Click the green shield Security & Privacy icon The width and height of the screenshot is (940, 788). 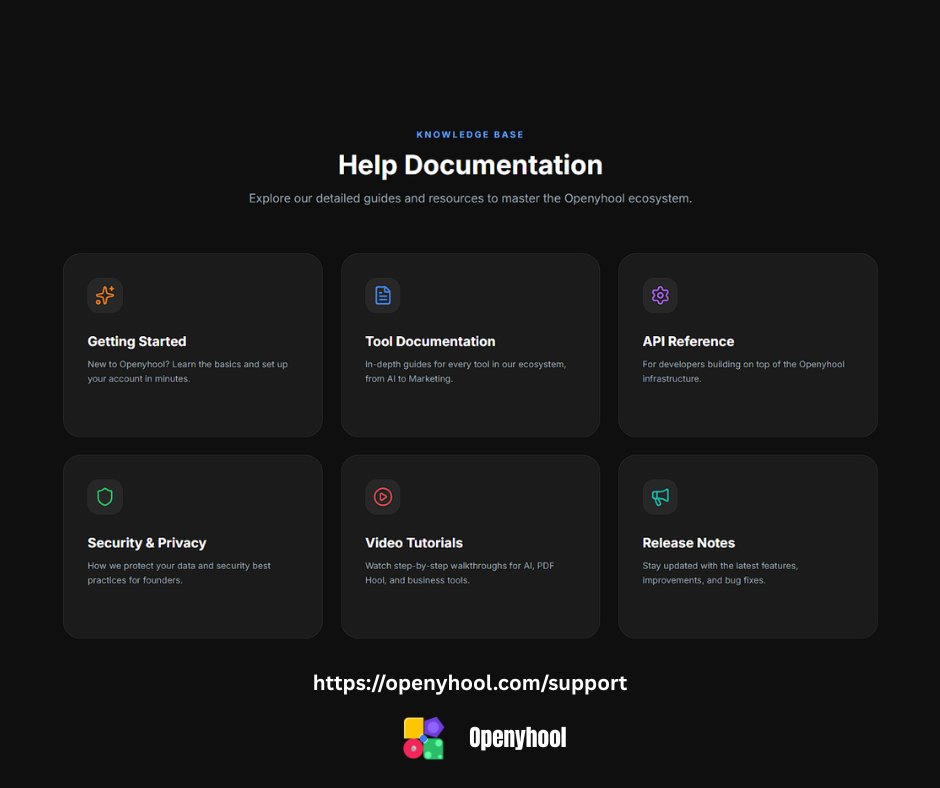click(x=105, y=497)
